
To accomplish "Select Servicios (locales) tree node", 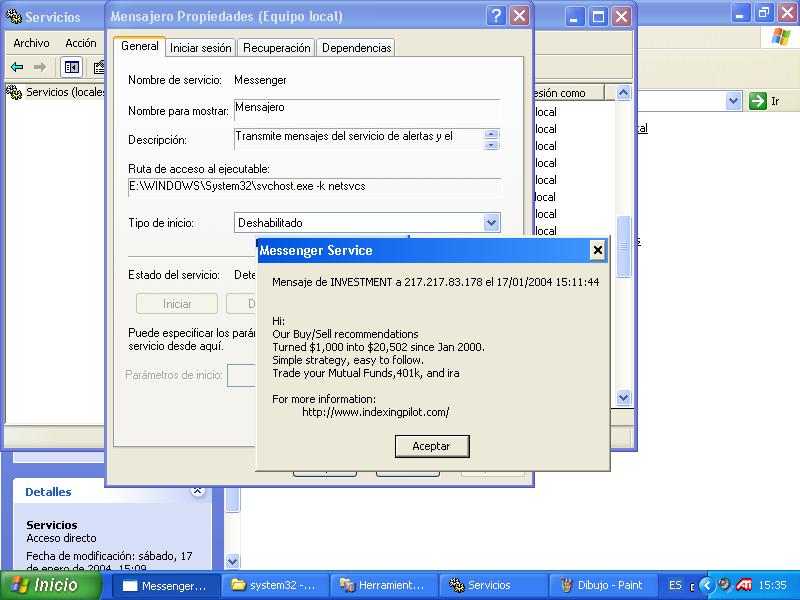I will 56,92.
